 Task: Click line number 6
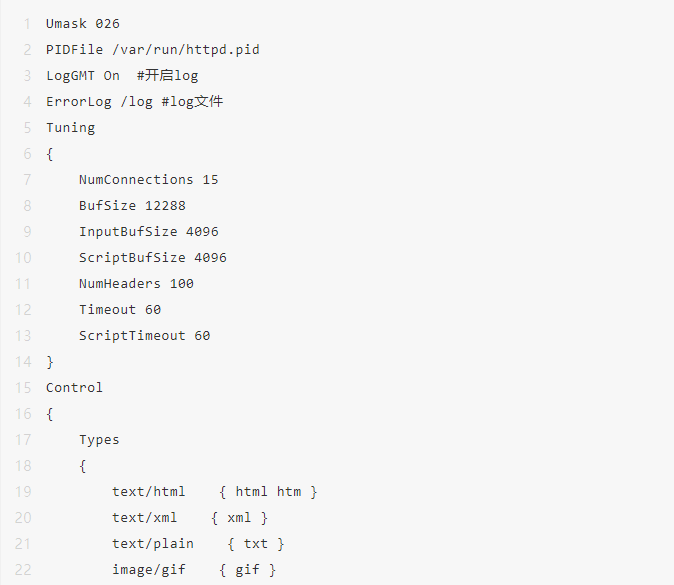point(27,153)
